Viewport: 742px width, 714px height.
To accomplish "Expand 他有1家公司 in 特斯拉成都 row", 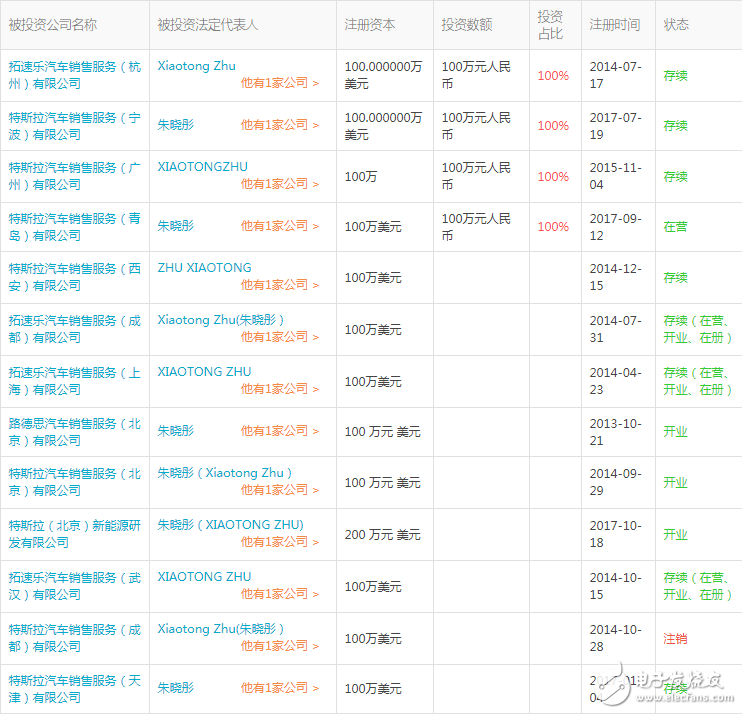I will tap(280, 646).
